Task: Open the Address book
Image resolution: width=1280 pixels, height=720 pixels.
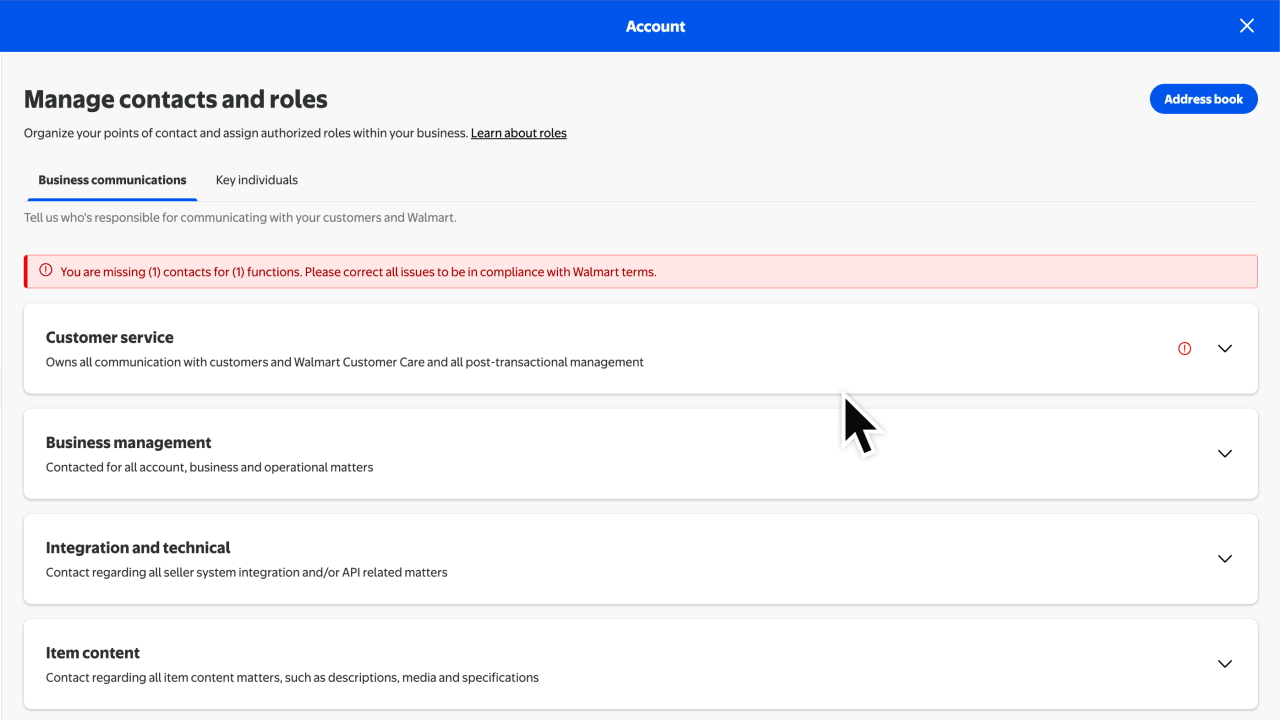Action: pyautogui.click(x=1203, y=99)
